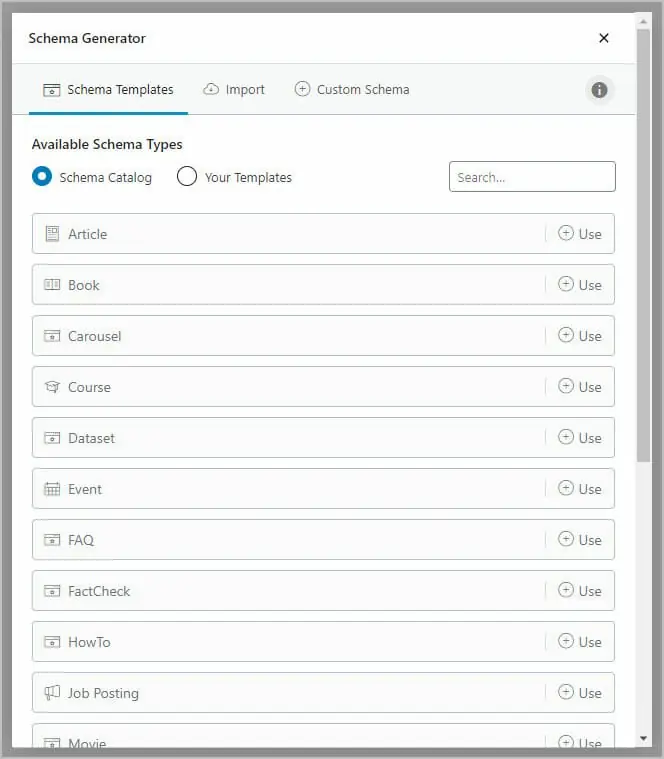This screenshot has height=759, width=664.
Task: Click the FAQ schema icon
Action: (x=52, y=540)
